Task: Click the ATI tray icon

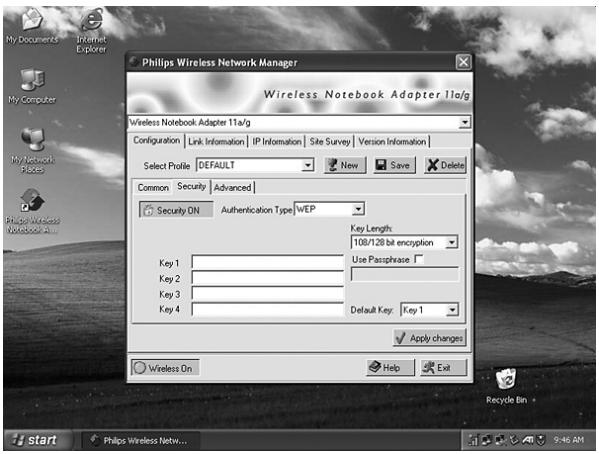Action: (x=528, y=440)
